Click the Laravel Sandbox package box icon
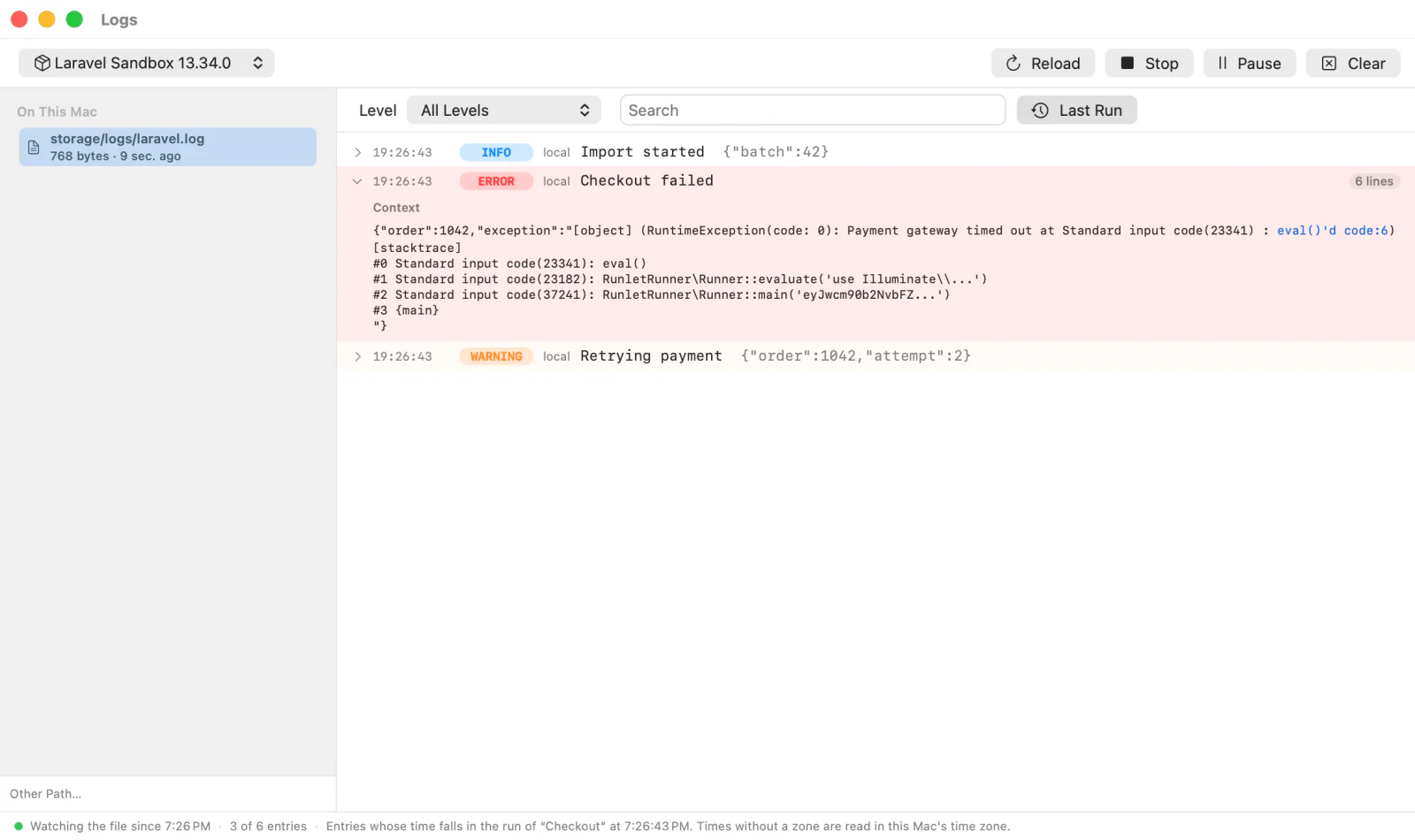 (x=42, y=63)
